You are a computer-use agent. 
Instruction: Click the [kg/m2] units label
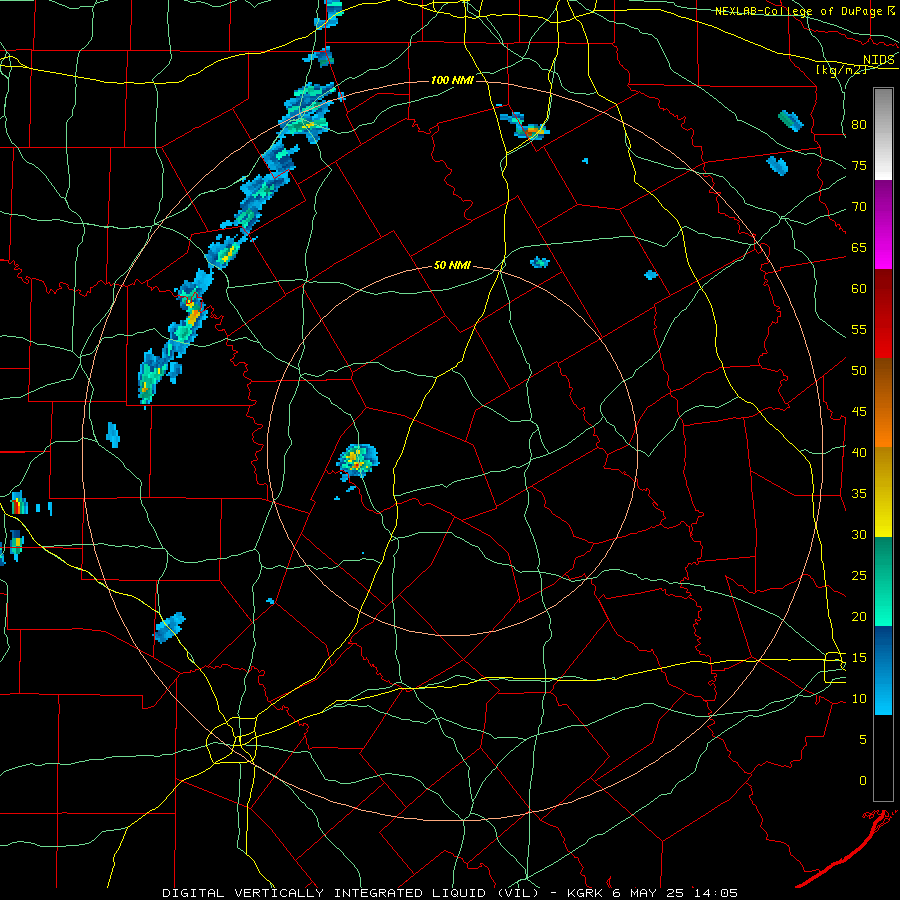(x=841, y=70)
